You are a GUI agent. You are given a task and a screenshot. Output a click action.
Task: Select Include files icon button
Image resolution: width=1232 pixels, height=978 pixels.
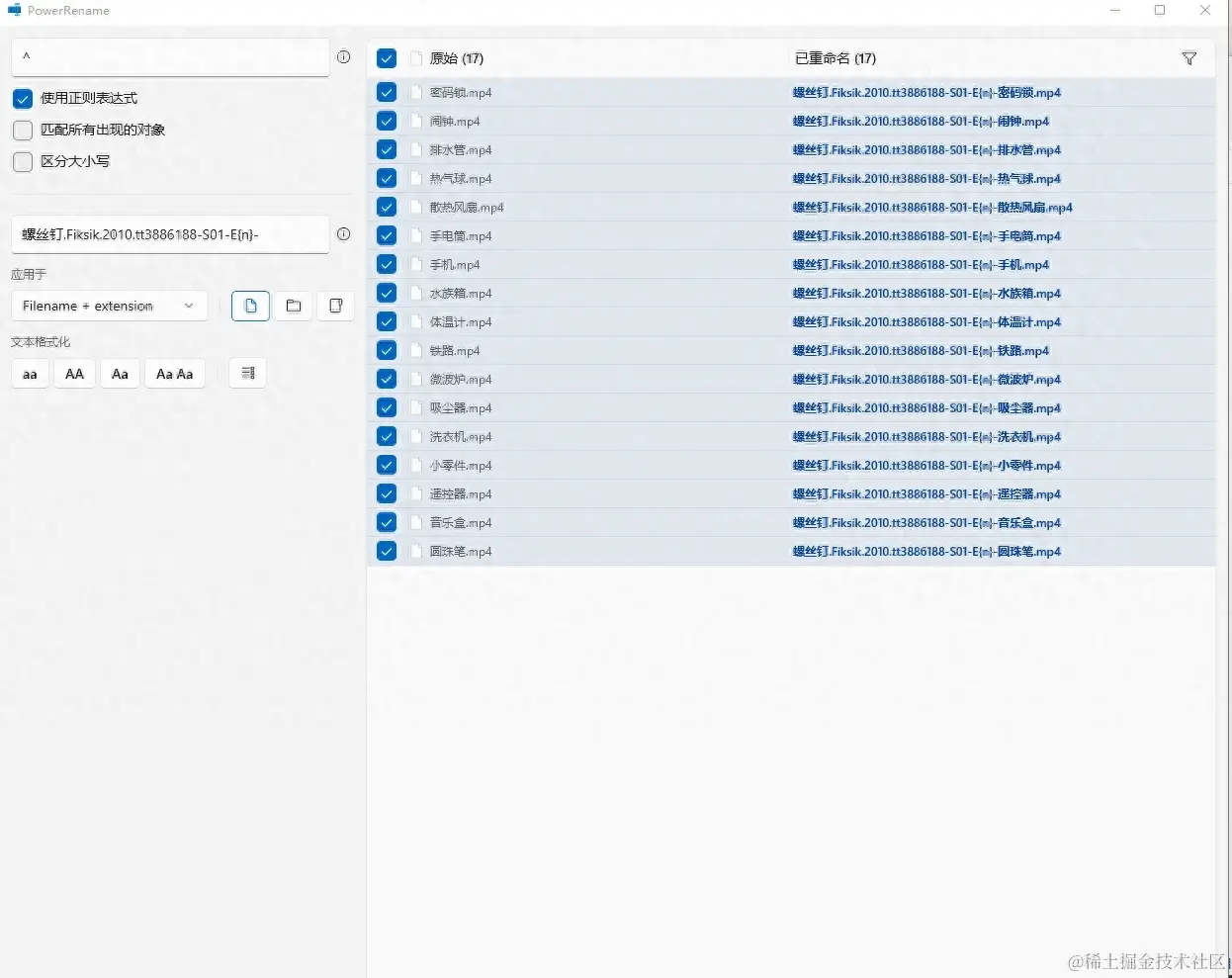[x=251, y=306]
